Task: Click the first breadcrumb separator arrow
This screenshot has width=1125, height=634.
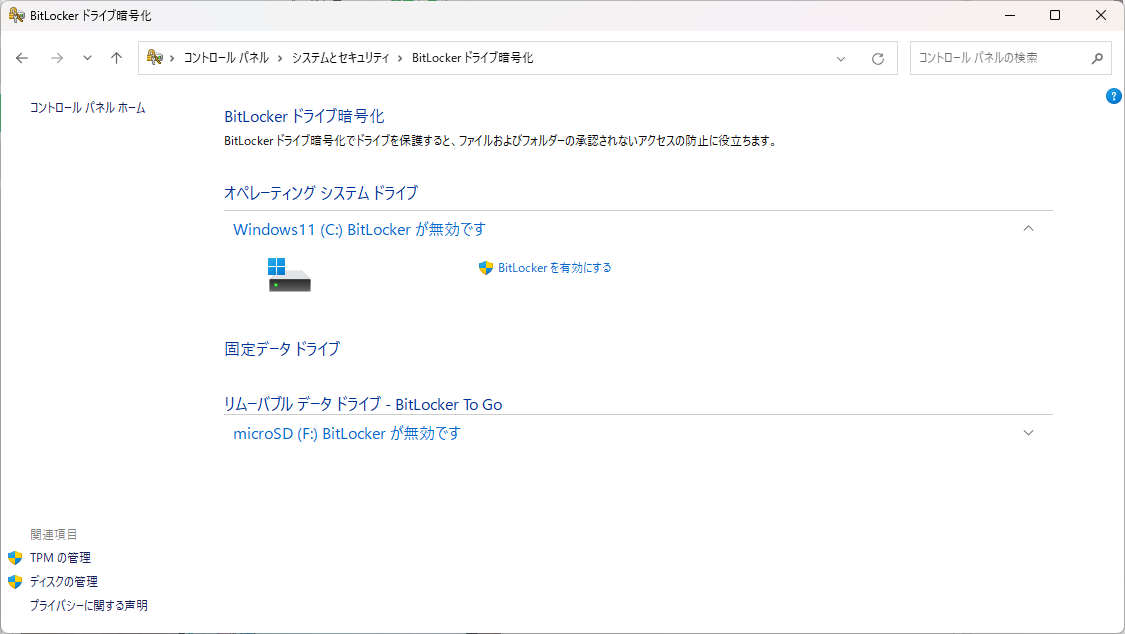Action: (172, 58)
